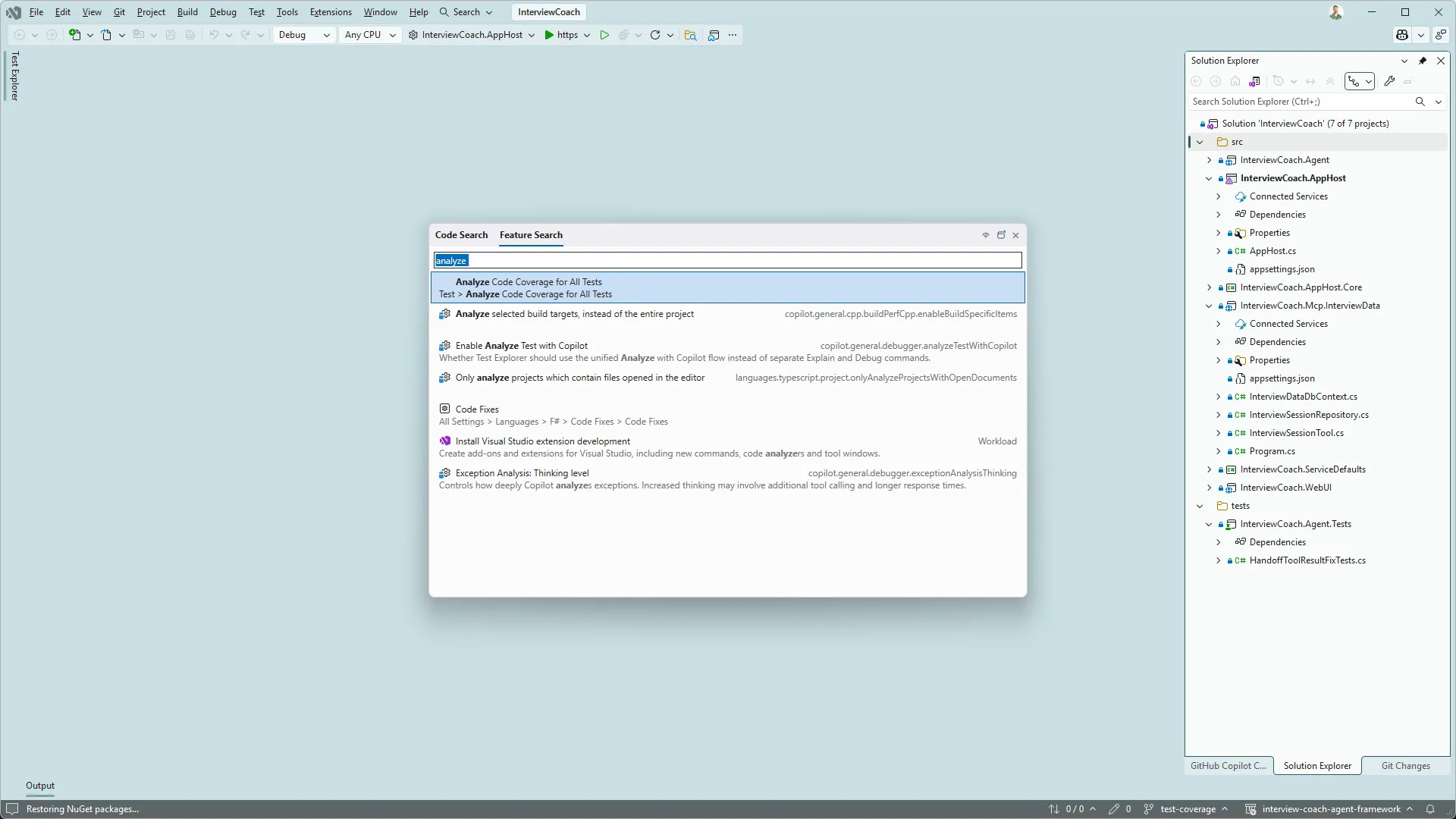Click the Start https debug play button

pos(561,35)
